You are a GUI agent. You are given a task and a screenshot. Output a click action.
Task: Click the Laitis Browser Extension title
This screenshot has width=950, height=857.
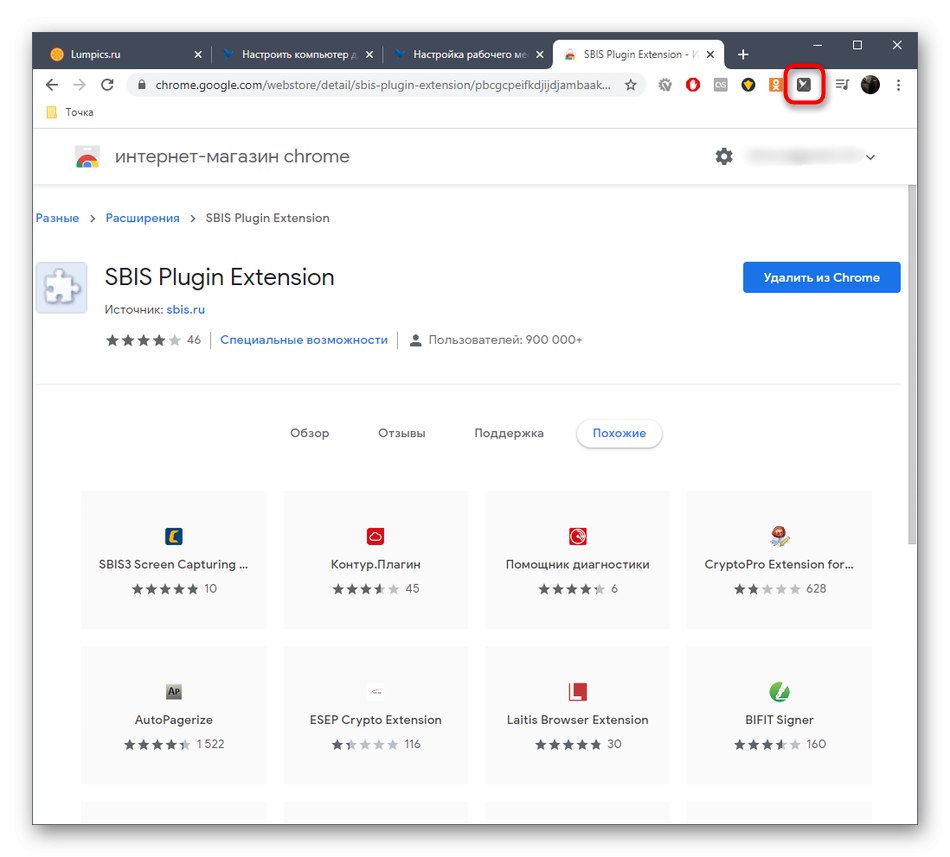(577, 720)
